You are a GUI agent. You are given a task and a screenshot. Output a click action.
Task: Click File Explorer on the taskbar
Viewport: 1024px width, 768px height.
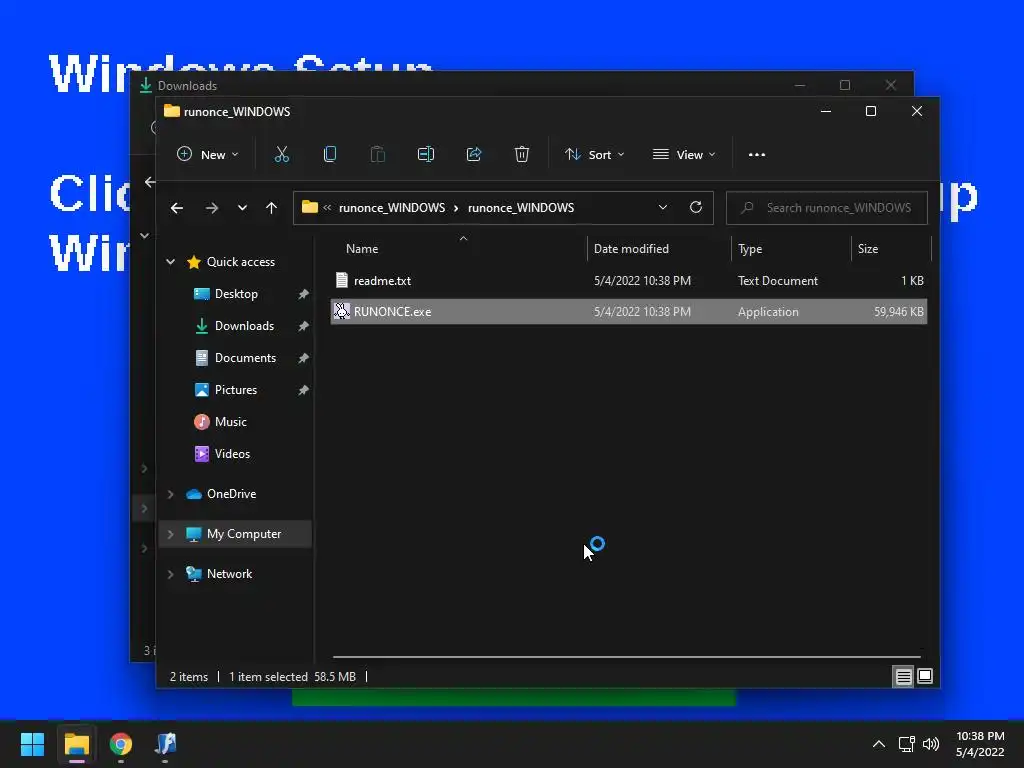pos(76,744)
